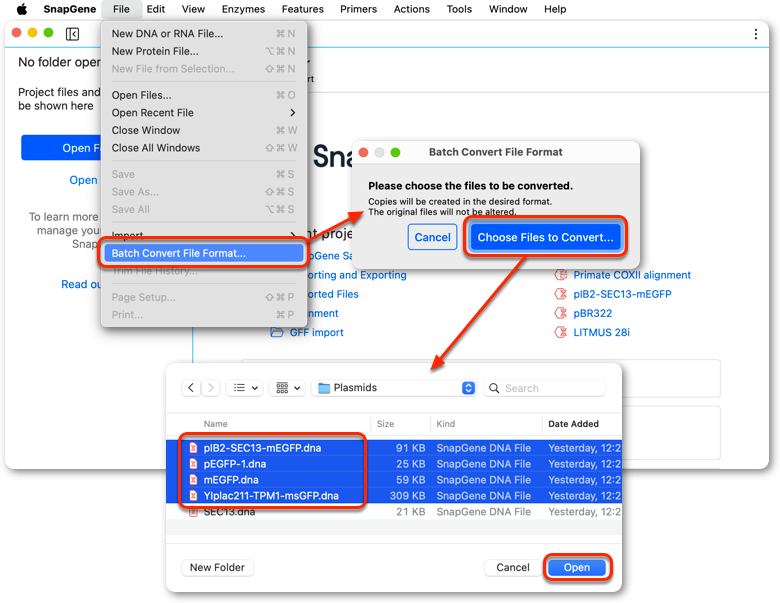Viewport: 780px width, 603px height.
Task: Choose Close Window menu item
Action: coord(203,130)
